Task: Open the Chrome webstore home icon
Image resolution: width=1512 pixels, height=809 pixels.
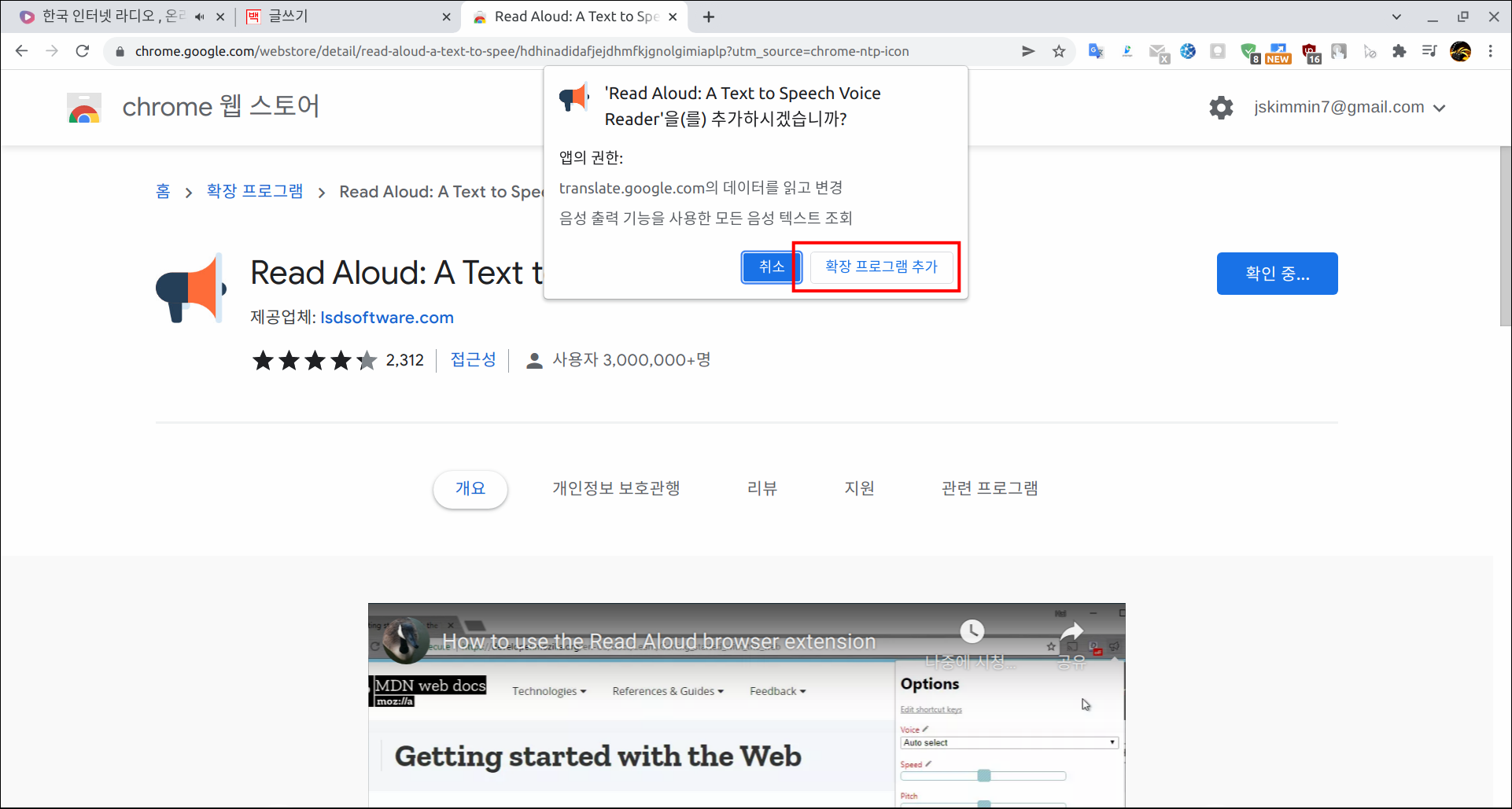Action: 84,107
